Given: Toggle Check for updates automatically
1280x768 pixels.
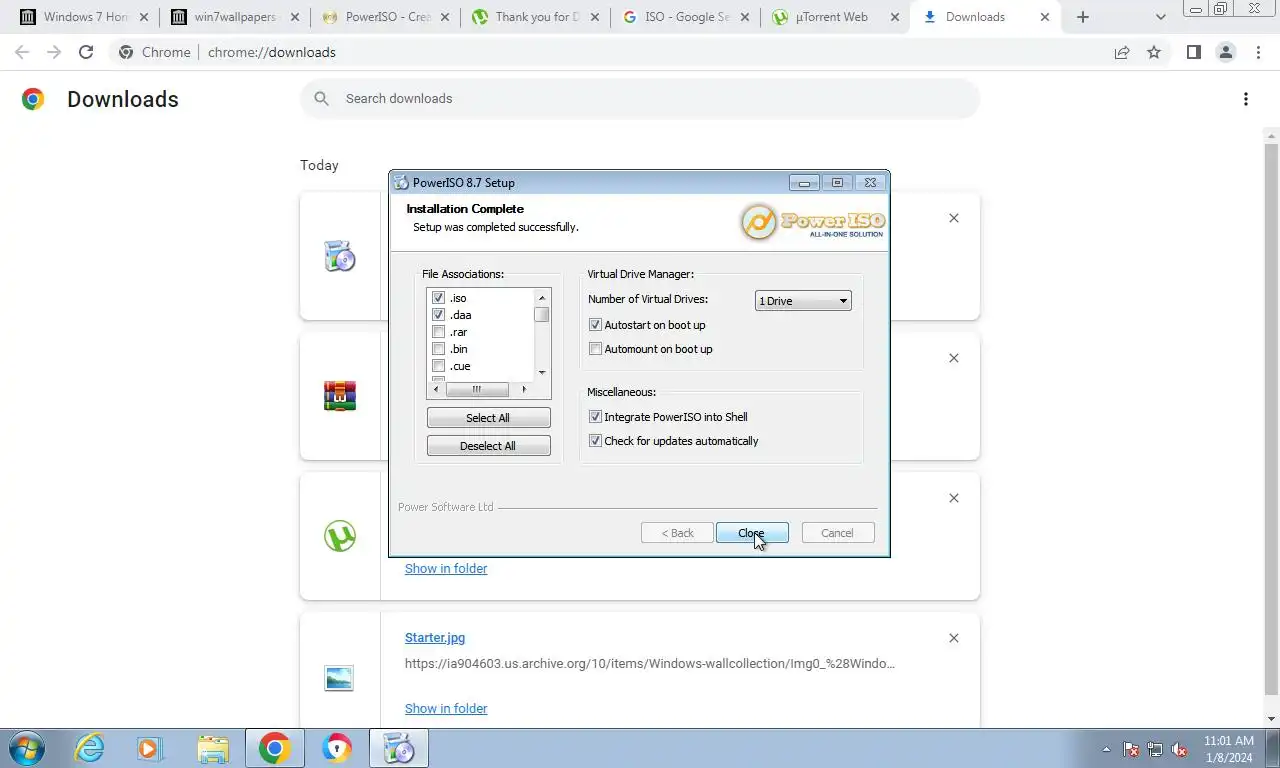Looking at the screenshot, I should tap(596, 441).
